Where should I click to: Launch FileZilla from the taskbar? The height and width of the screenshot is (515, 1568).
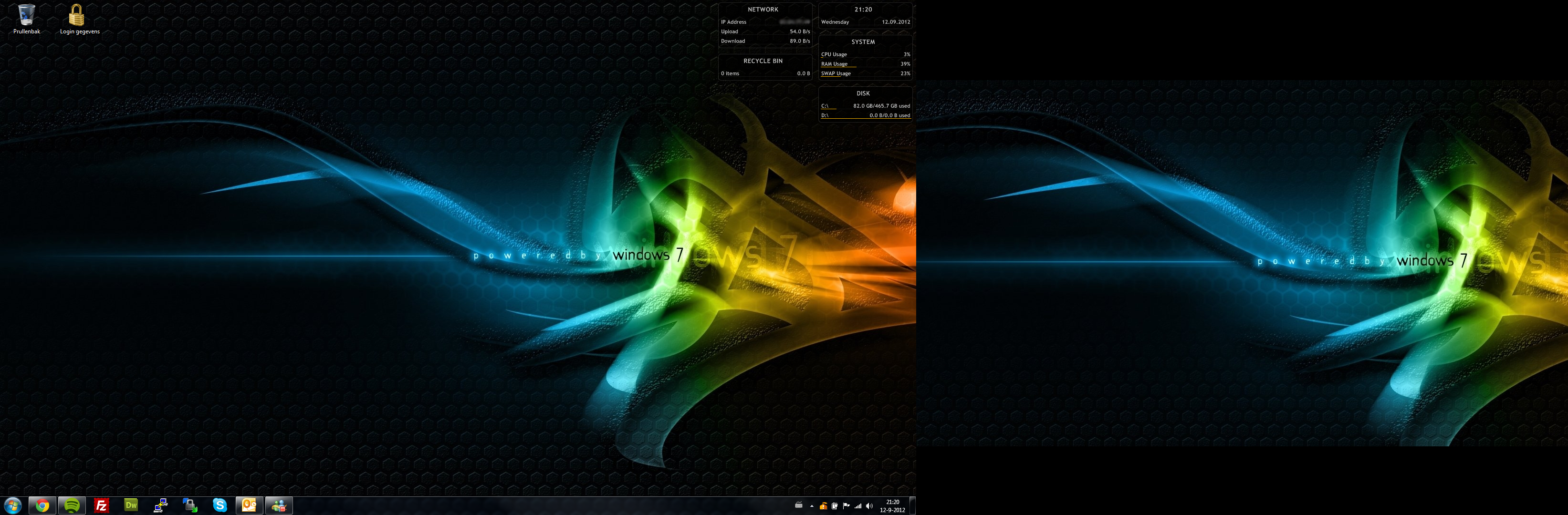[x=102, y=505]
